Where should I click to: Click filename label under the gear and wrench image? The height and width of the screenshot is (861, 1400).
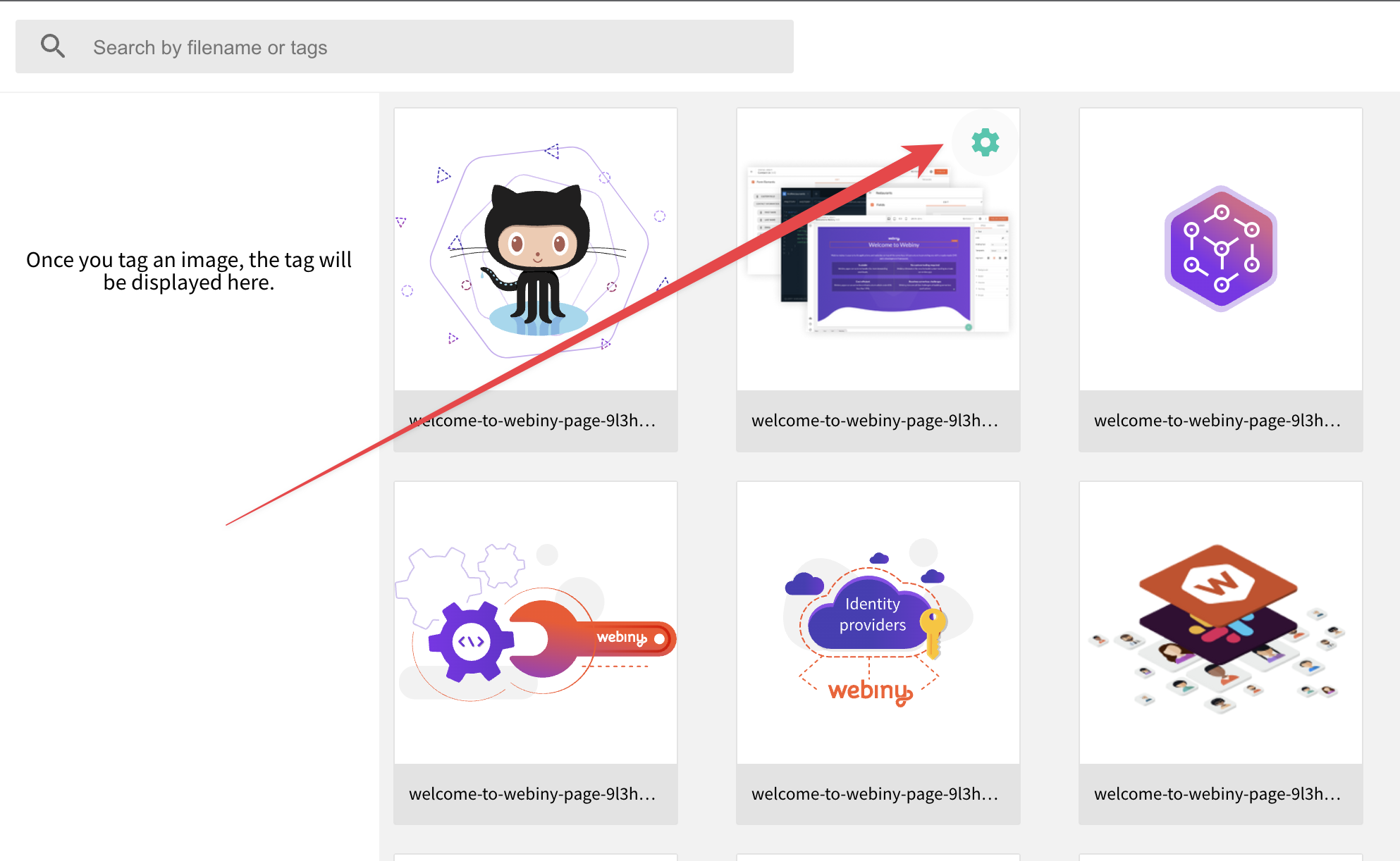pos(532,794)
